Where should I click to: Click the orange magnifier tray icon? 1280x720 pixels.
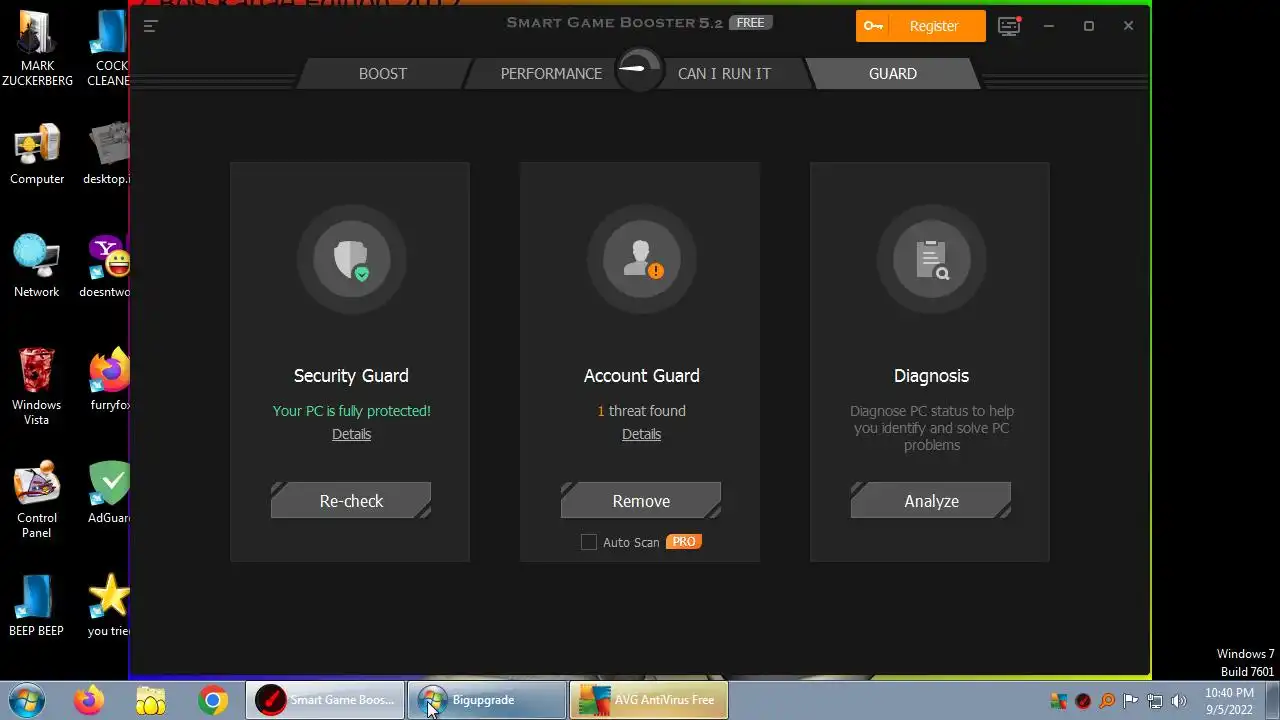(1106, 701)
